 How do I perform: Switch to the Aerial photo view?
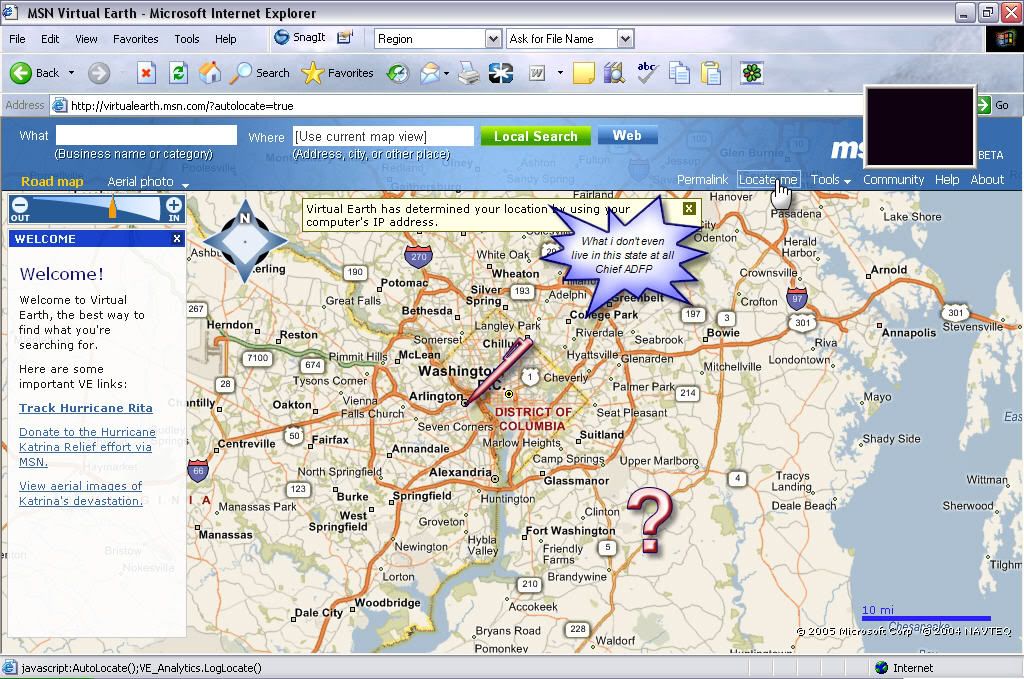pos(140,182)
